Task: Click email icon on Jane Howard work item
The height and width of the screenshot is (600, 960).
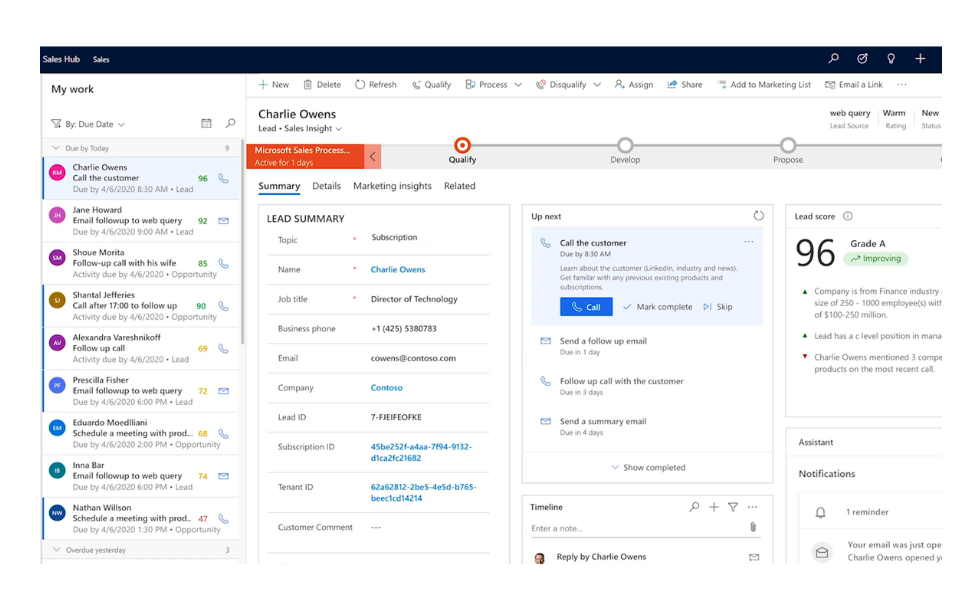Action: point(223,221)
